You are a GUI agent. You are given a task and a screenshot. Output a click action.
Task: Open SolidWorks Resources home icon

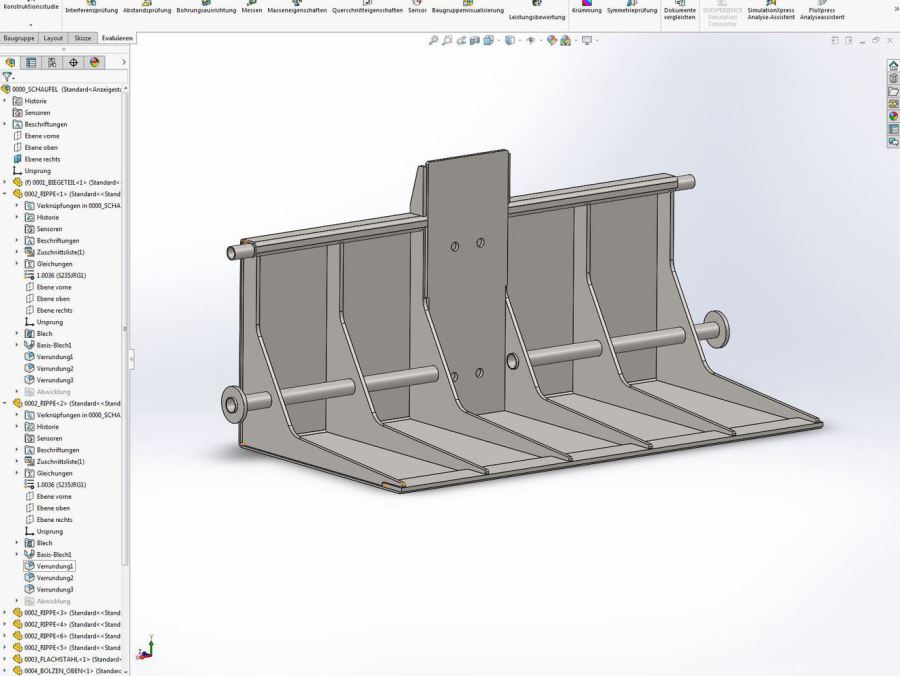coord(893,65)
